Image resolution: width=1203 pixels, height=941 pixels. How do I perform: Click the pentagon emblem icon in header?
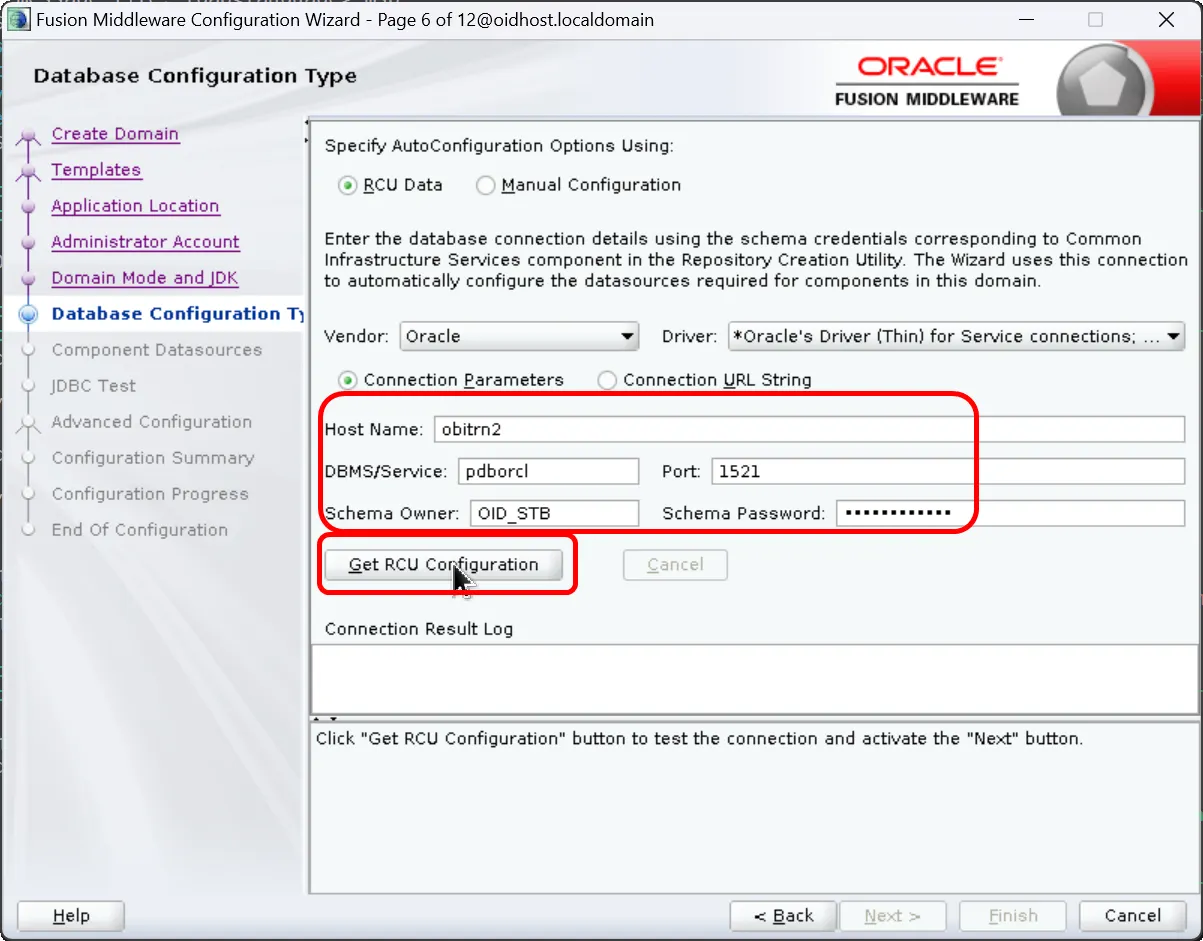click(x=1104, y=84)
